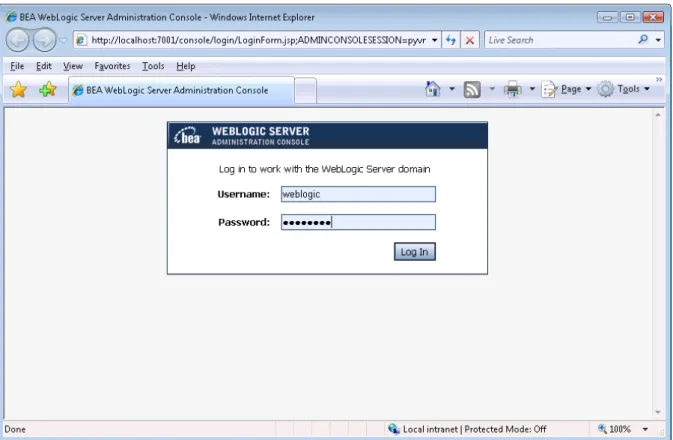Expand the address bar history dropdown
The height and width of the screenshot is (440, 673).
pyautogui.click(x=434, y=40)
